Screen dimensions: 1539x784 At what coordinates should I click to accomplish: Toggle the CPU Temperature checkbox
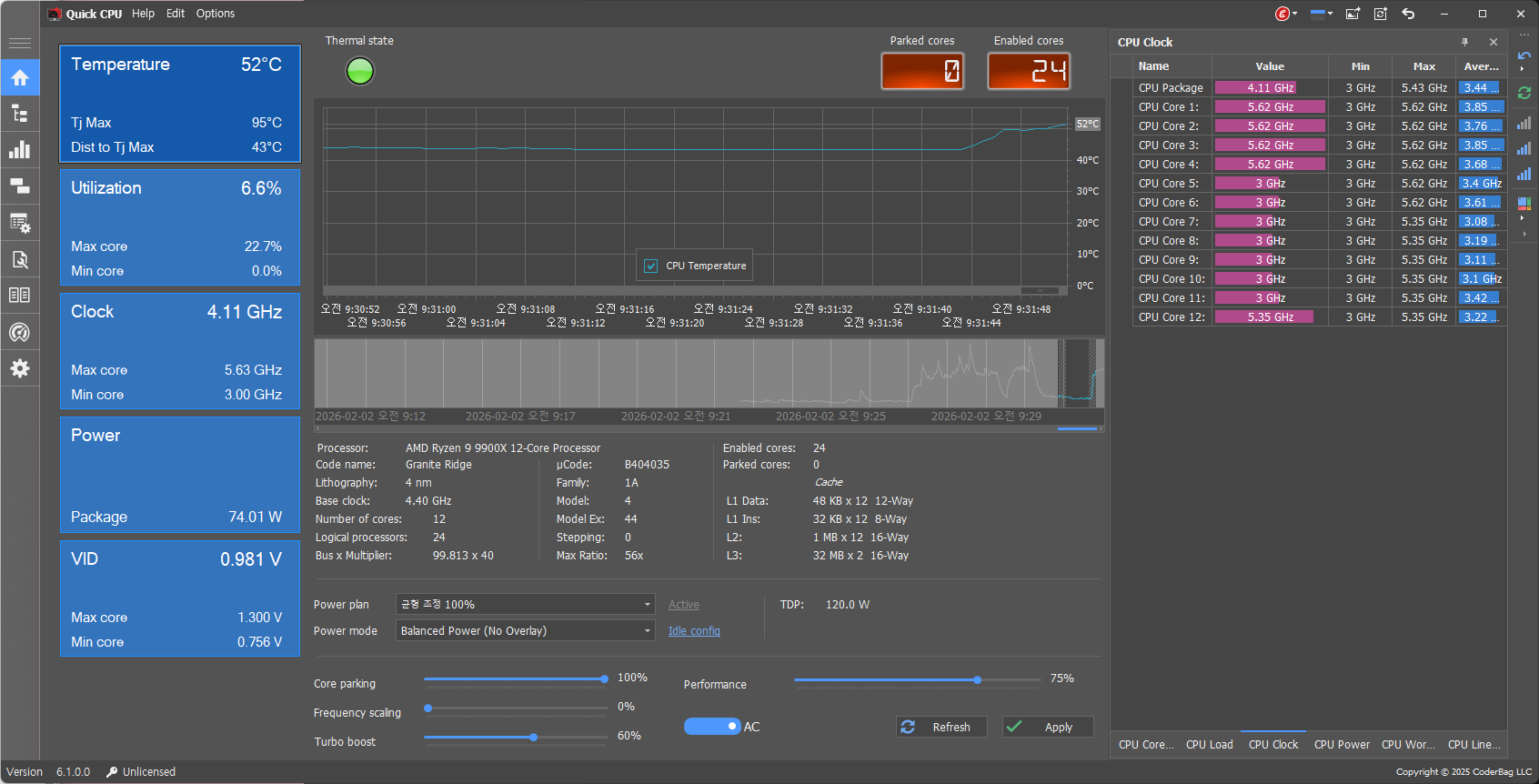click(651, 266)
